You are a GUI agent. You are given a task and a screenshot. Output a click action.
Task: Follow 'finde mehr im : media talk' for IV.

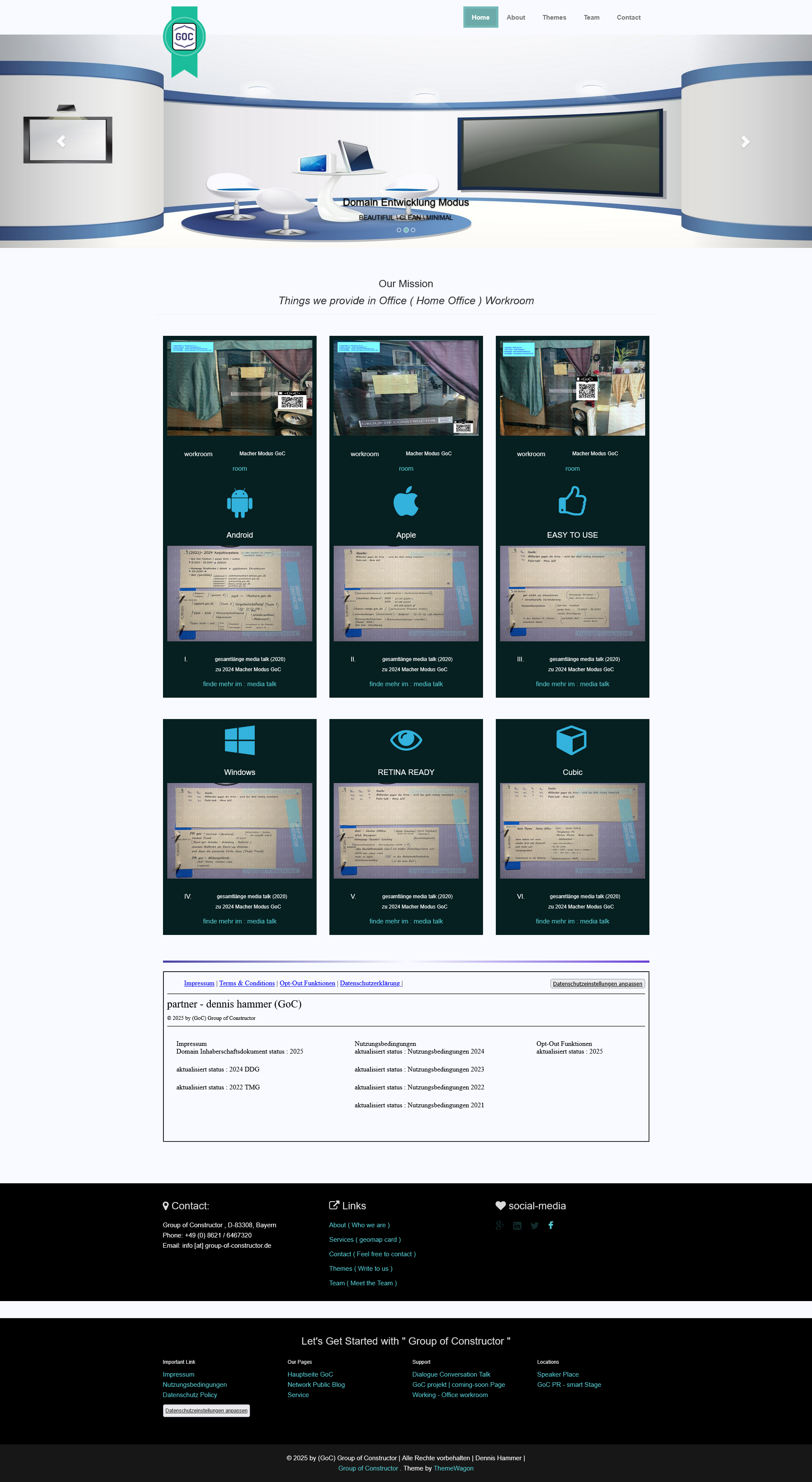coord(239,921)
